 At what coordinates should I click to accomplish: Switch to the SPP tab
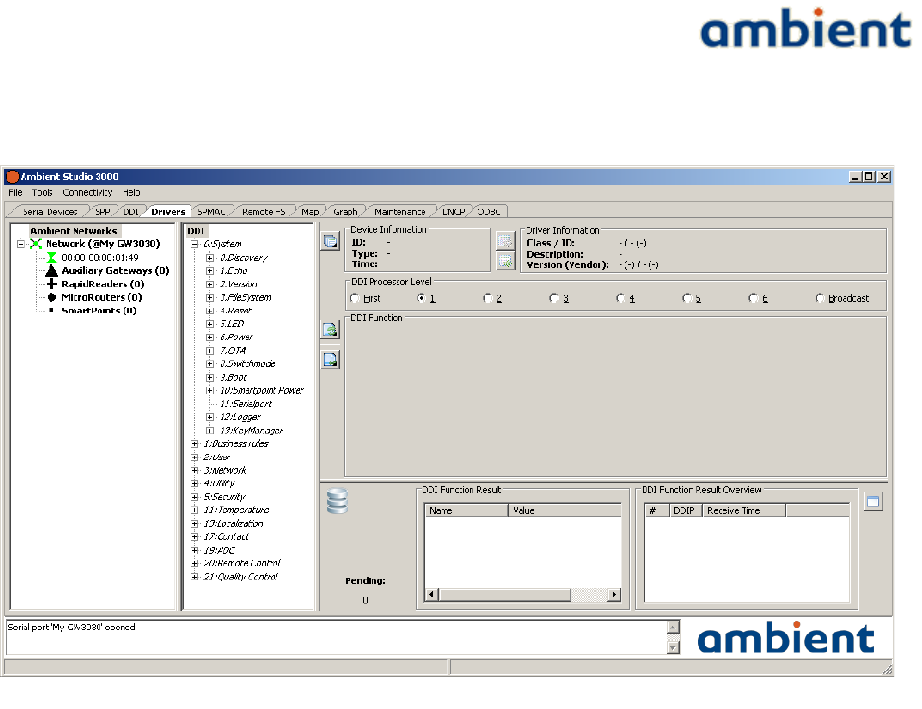pos(103,212)
